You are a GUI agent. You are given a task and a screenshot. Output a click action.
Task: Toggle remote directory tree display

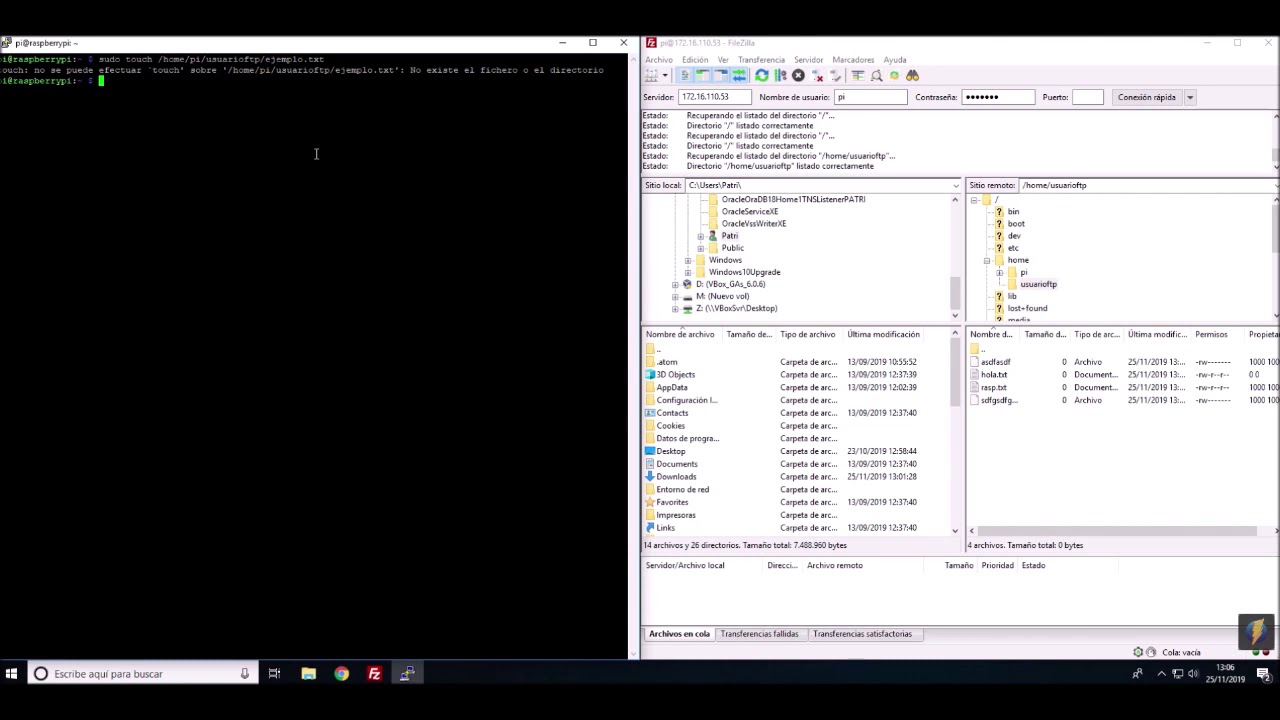point(720,75)
